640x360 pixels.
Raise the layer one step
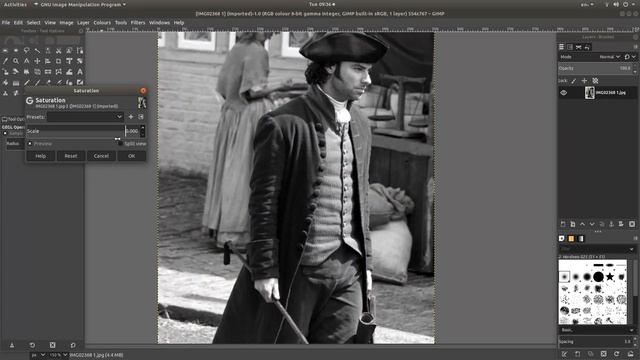(582, 224)
